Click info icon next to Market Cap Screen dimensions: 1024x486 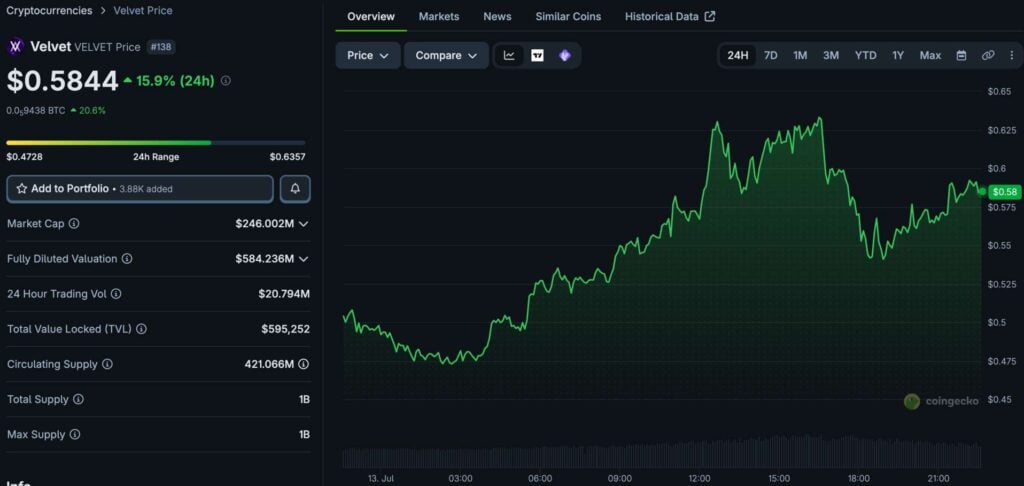tap(74, 223)
